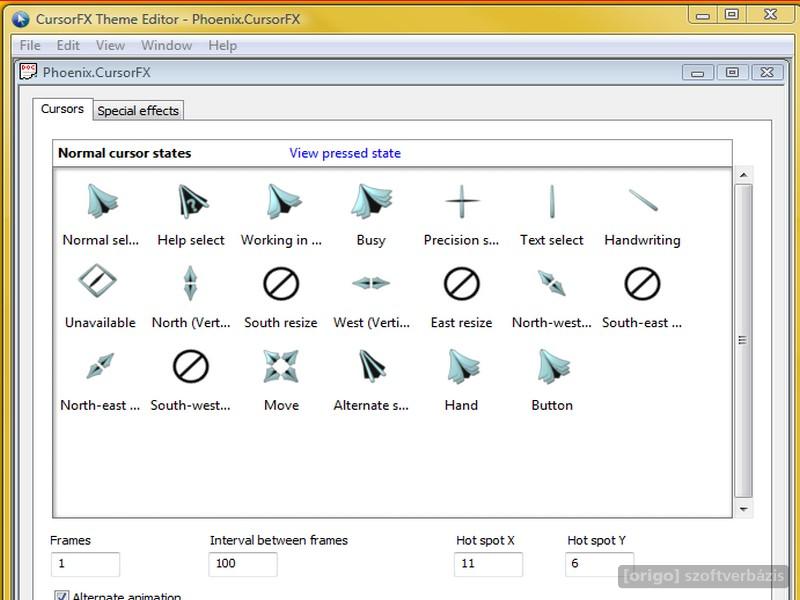Toggle the Alternate animation checkbox

(x=62, y=595)
